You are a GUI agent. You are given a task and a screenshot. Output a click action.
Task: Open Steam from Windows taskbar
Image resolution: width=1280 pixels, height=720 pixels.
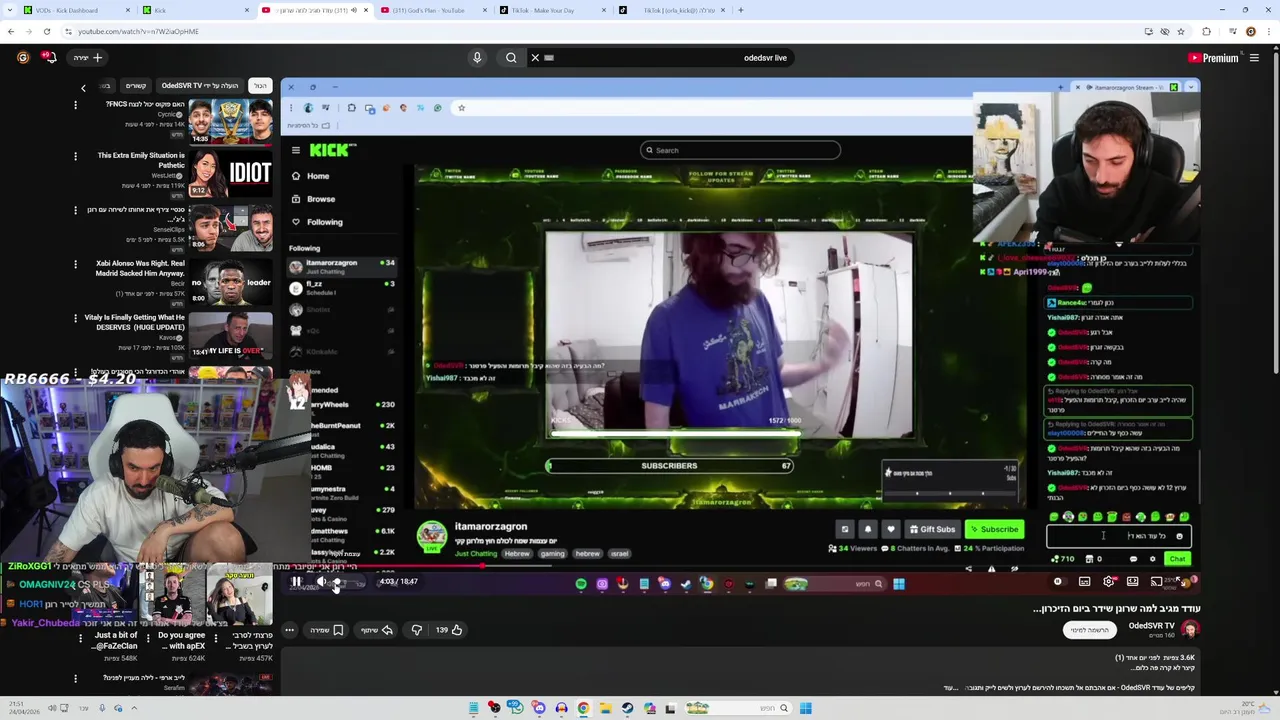[627, 708]
